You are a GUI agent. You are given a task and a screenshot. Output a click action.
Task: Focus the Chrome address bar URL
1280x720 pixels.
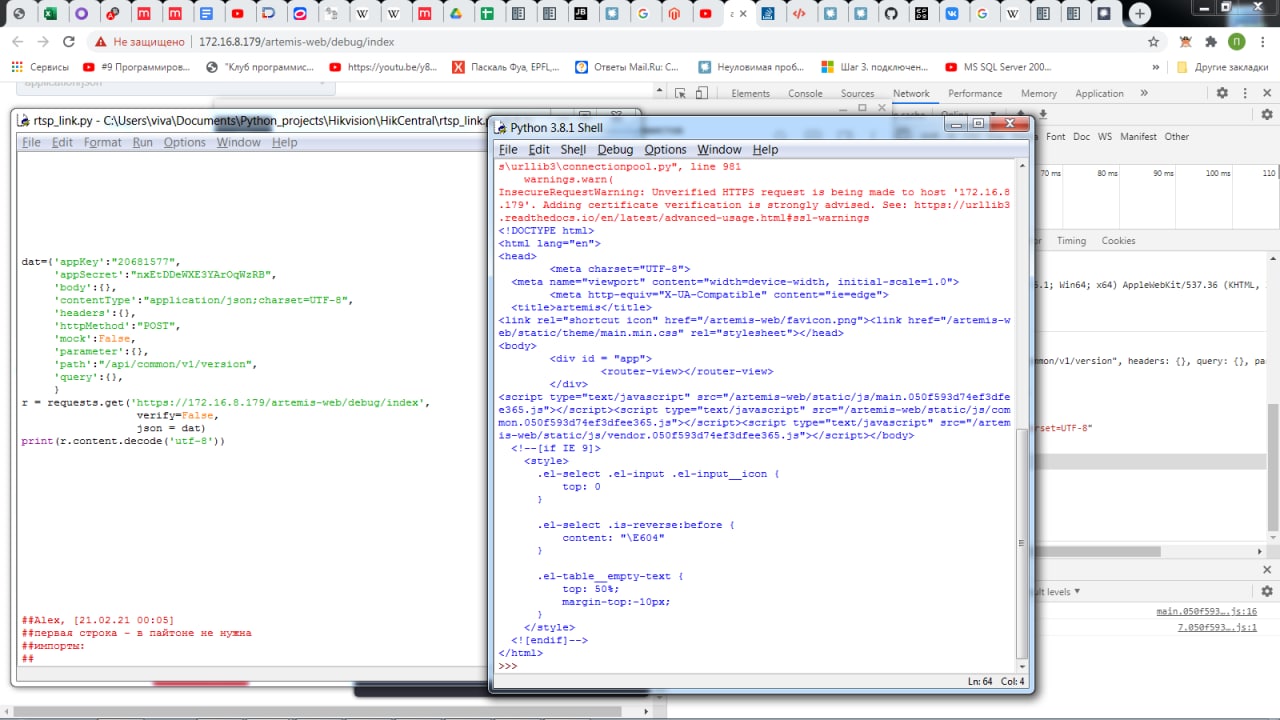click(x=296, y=42)
